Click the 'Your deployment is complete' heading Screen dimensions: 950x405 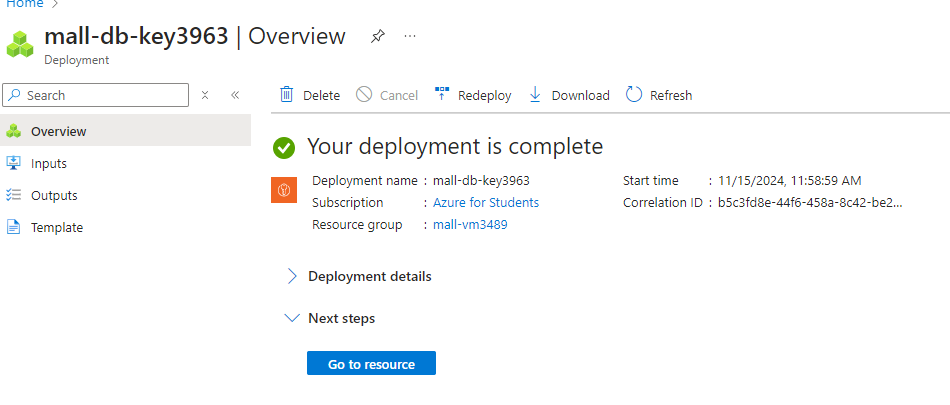coord(455,146)
